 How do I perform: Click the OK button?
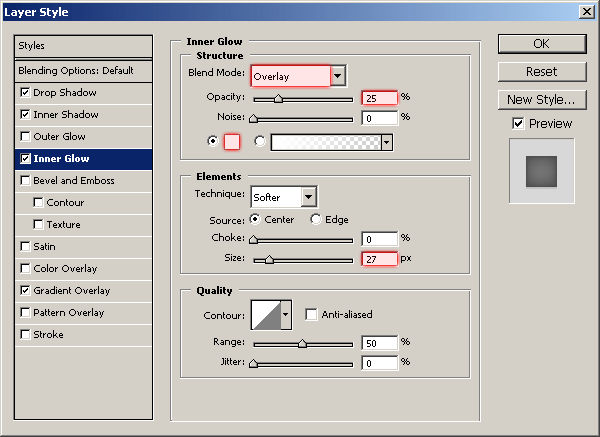(x=541, y=44)
